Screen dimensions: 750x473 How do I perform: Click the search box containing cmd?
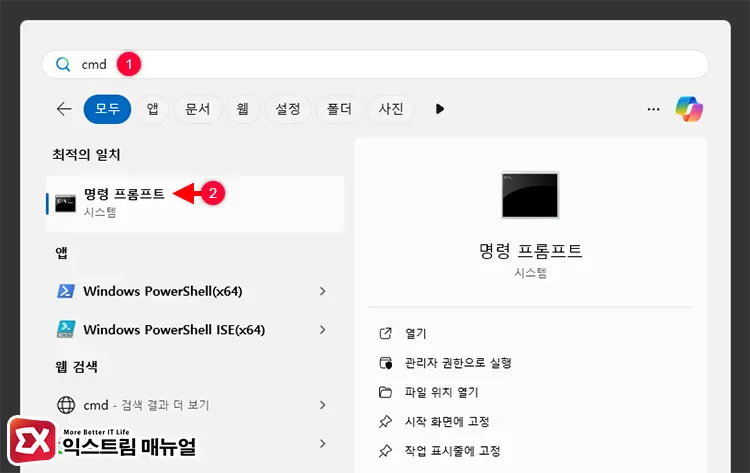375,64
